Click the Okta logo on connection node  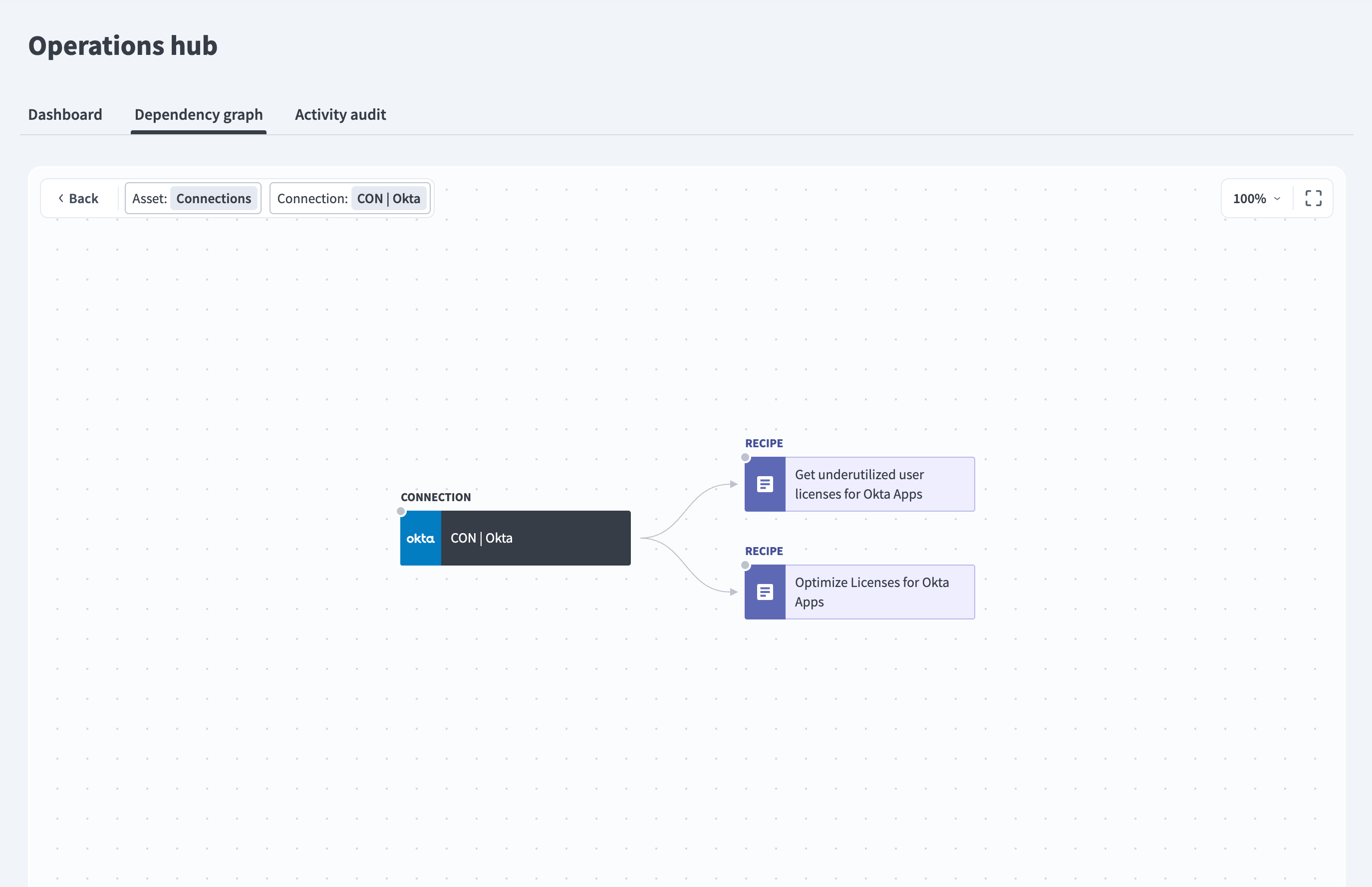pos(420,538)
